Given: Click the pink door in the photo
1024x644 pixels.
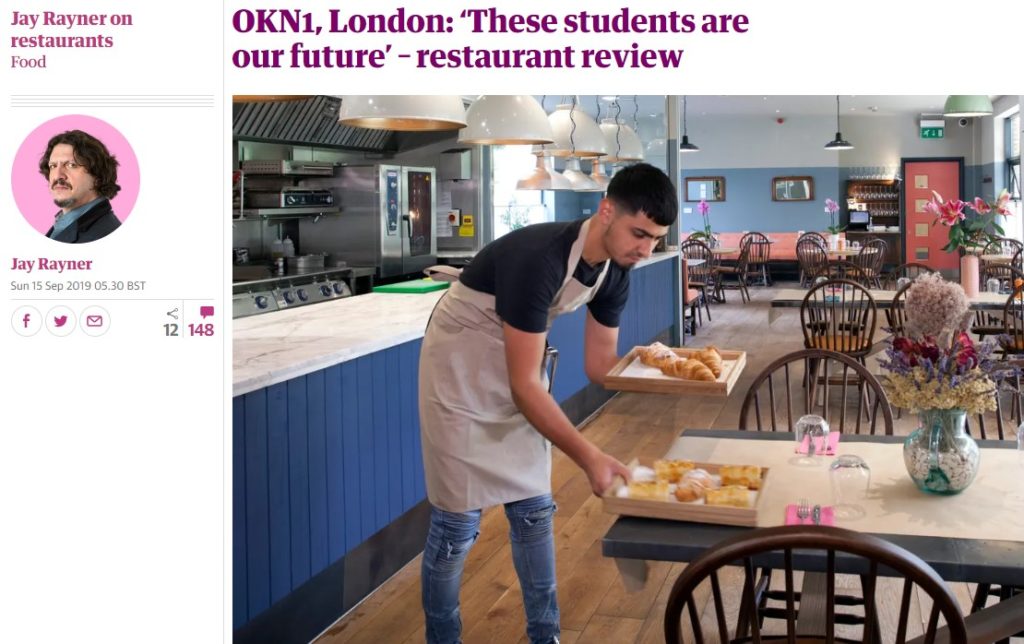Looking at the screenshot, I should 932,215.
